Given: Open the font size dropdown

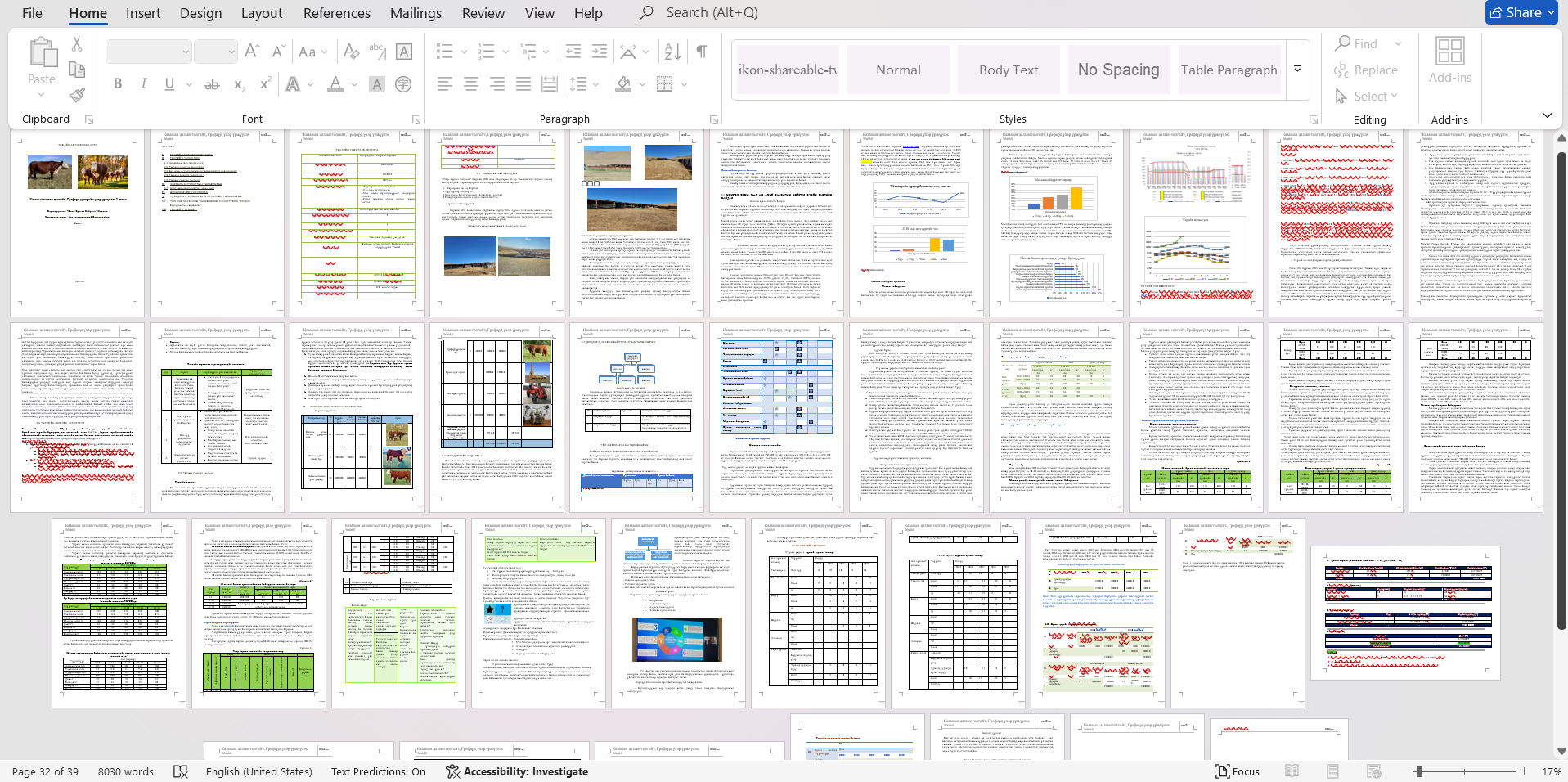Looking at the screenshot, I should pyautogui.click(x=216, y=52).
